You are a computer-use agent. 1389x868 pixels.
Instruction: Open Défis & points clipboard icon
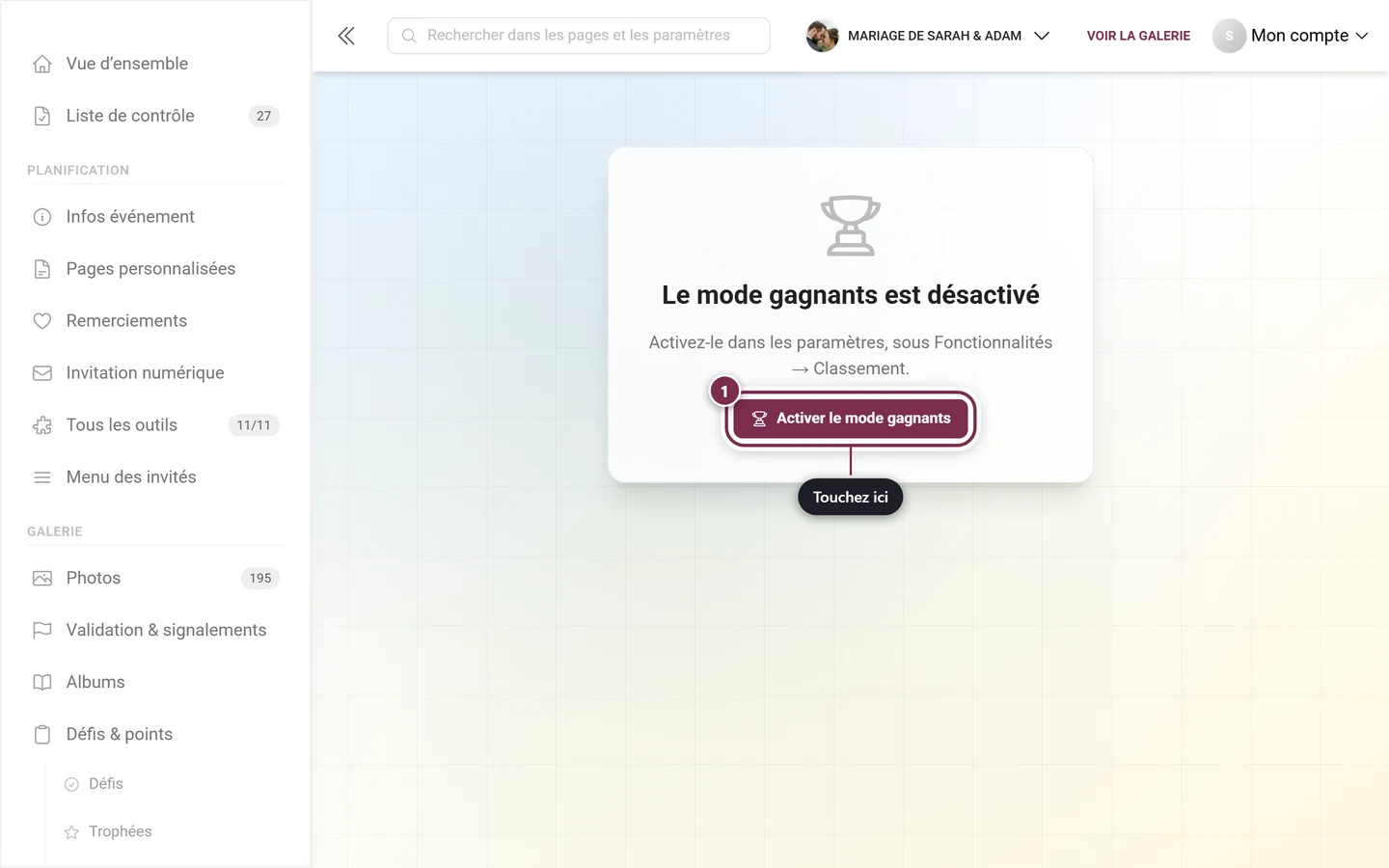42,735
